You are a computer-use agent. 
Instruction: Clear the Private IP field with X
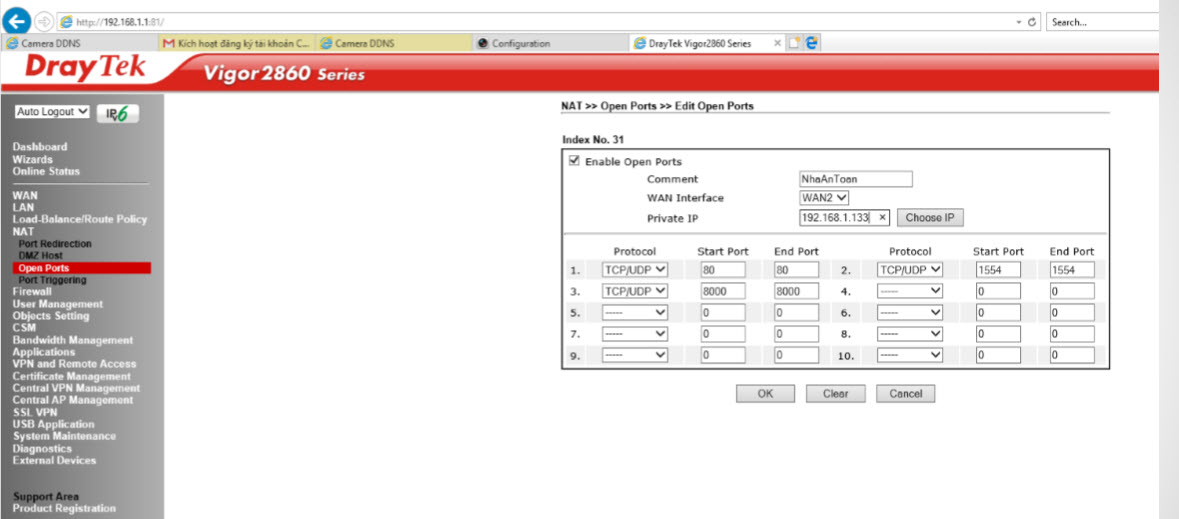tap(882, 217)
